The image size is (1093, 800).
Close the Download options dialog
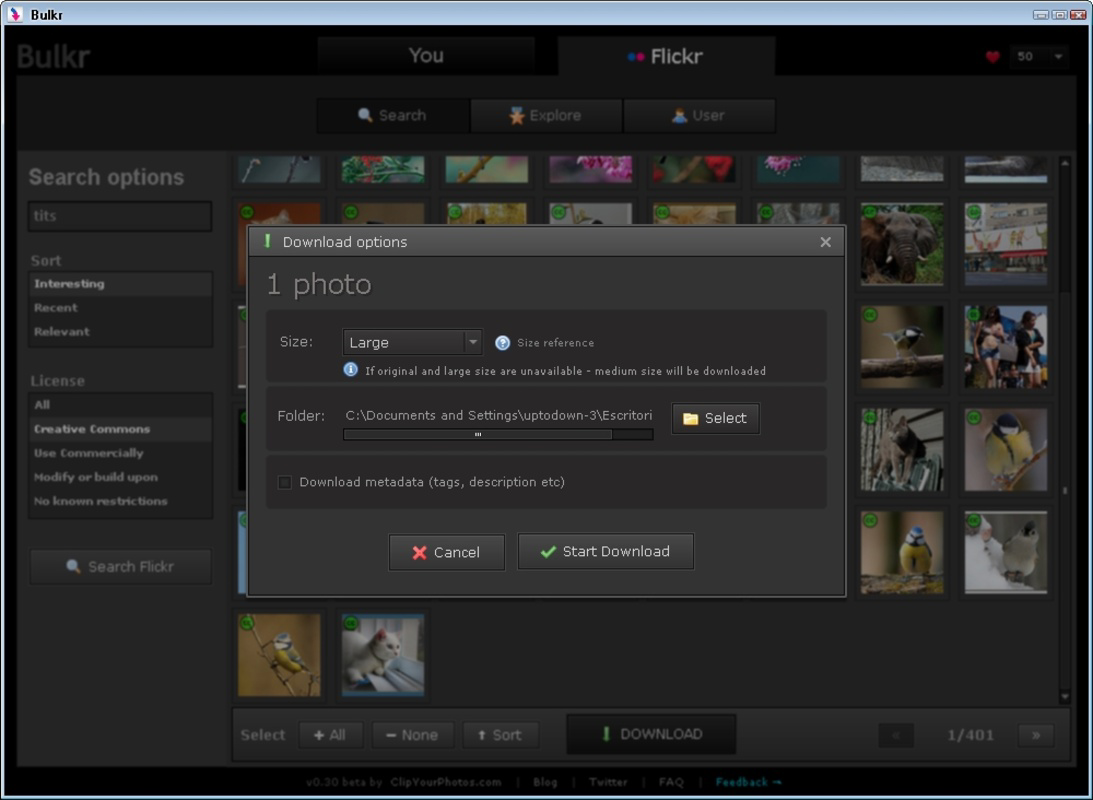tap(825, 242)
